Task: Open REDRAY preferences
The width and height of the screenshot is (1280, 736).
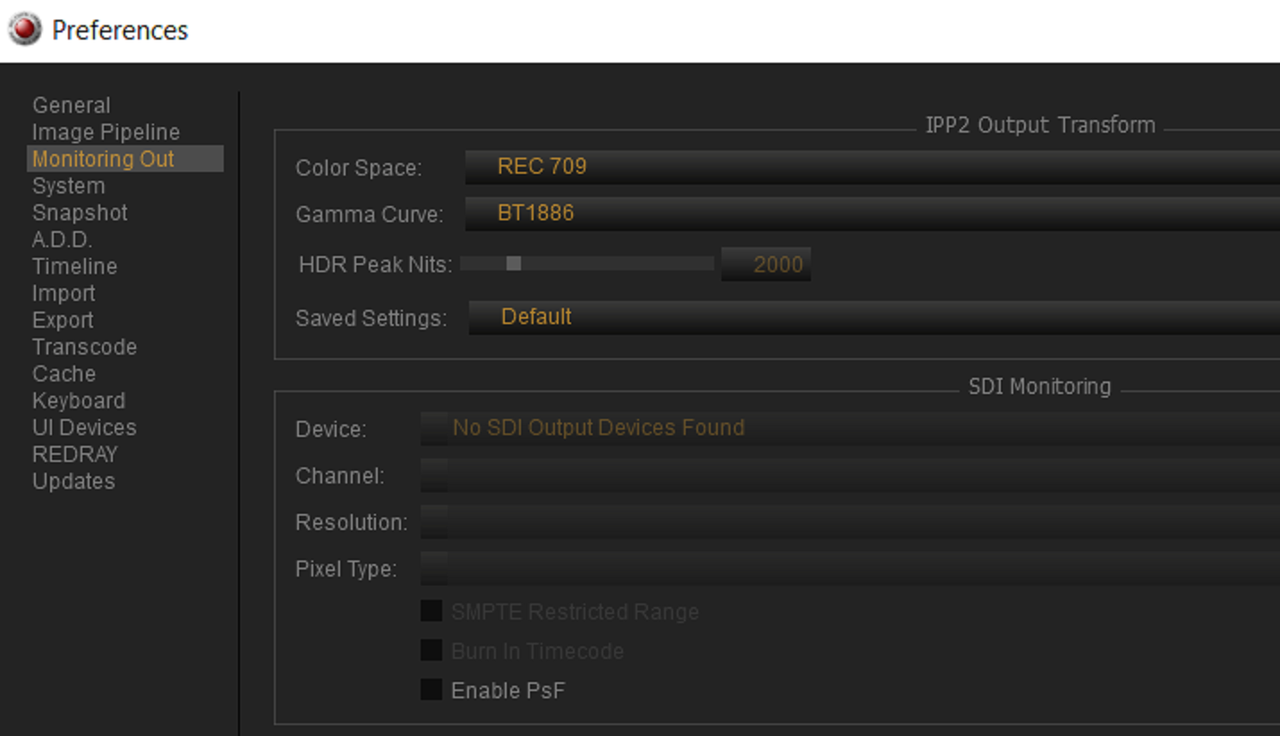Action: (x=75, y=455)
